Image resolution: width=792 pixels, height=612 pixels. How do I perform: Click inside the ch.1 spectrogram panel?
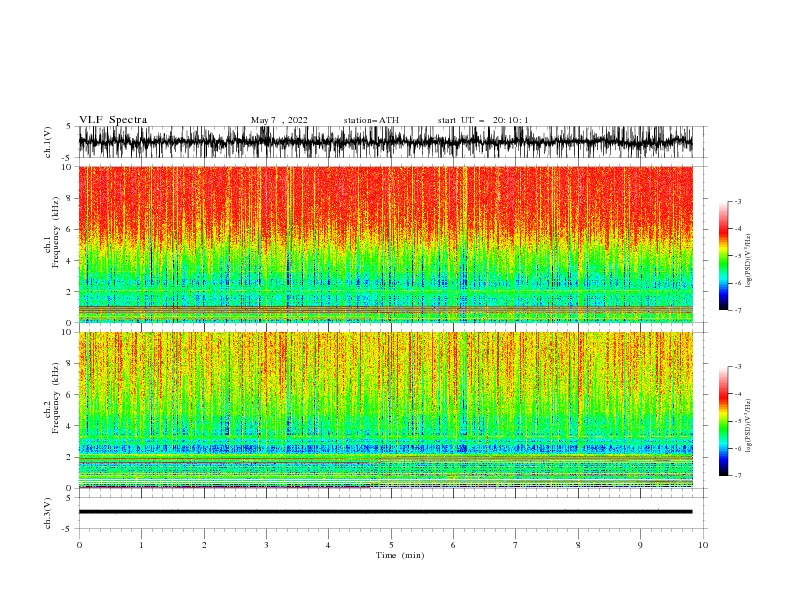click(385, 244)
